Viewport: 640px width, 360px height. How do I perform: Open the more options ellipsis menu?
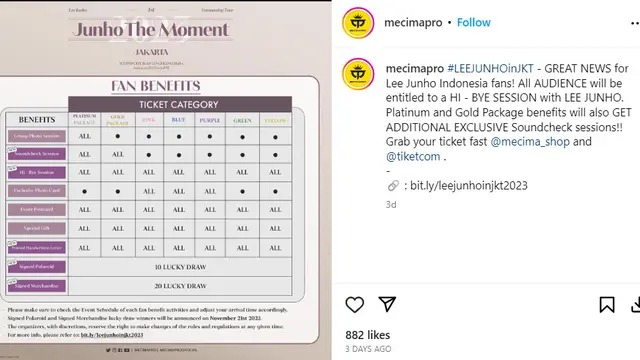click(x=635, y=23)
